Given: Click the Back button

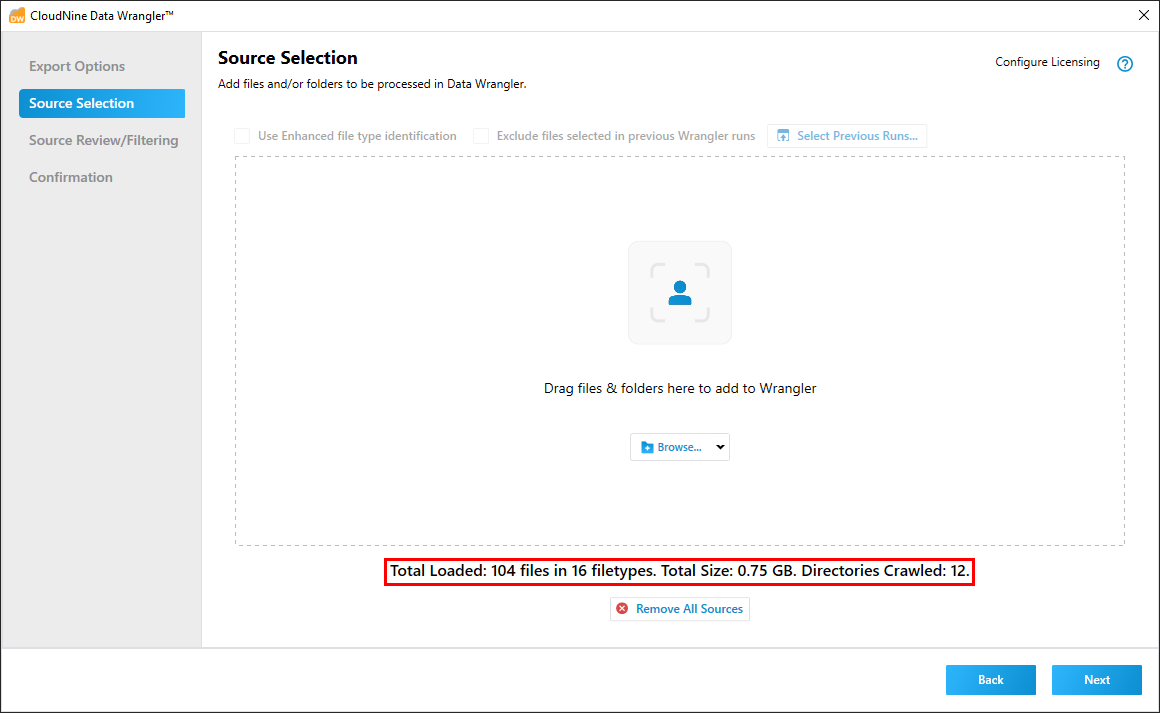Looking at the screenshot, I should 991,680.
